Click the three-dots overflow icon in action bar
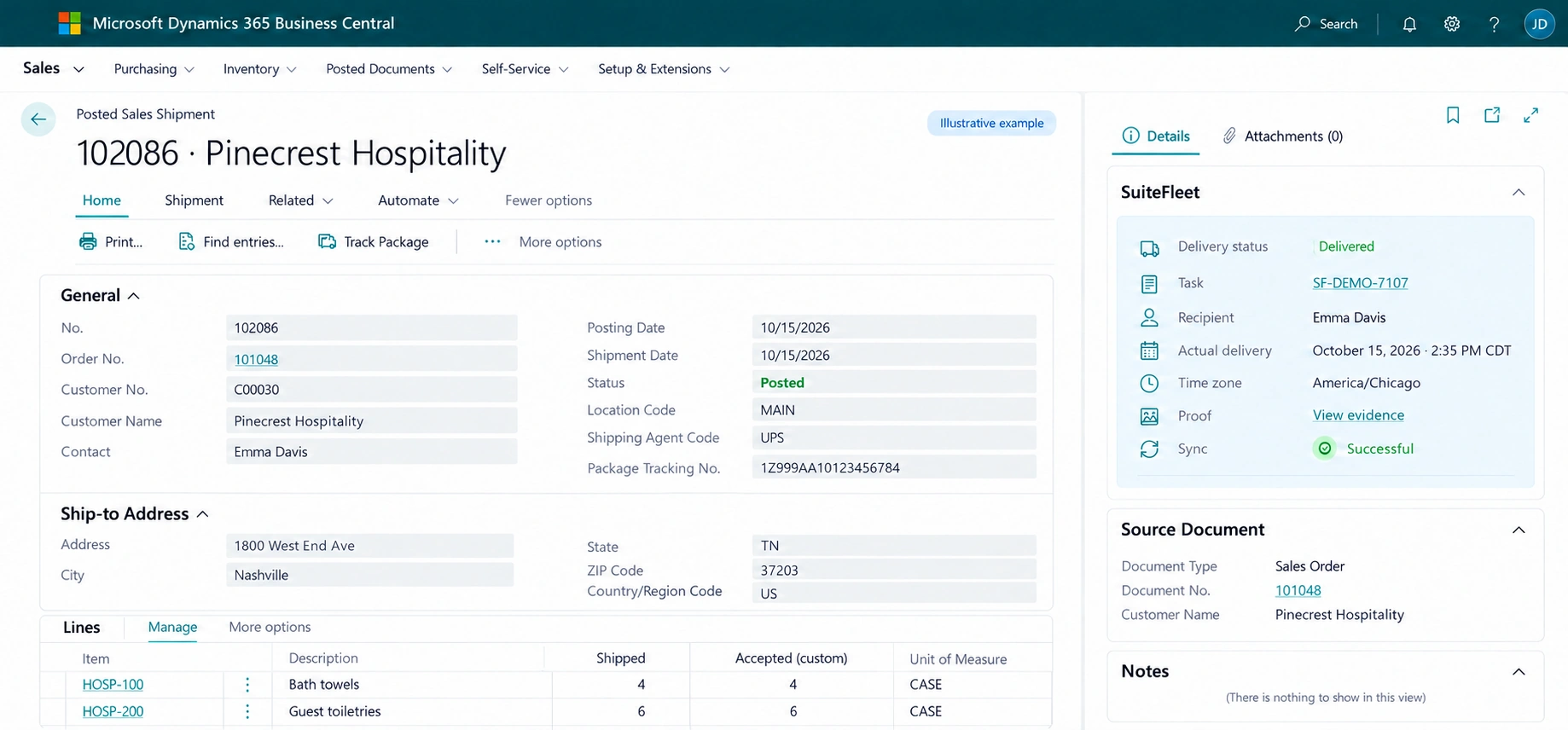Image resolution: width=1568 pixels, height=730 pixels. click(492, 242)
